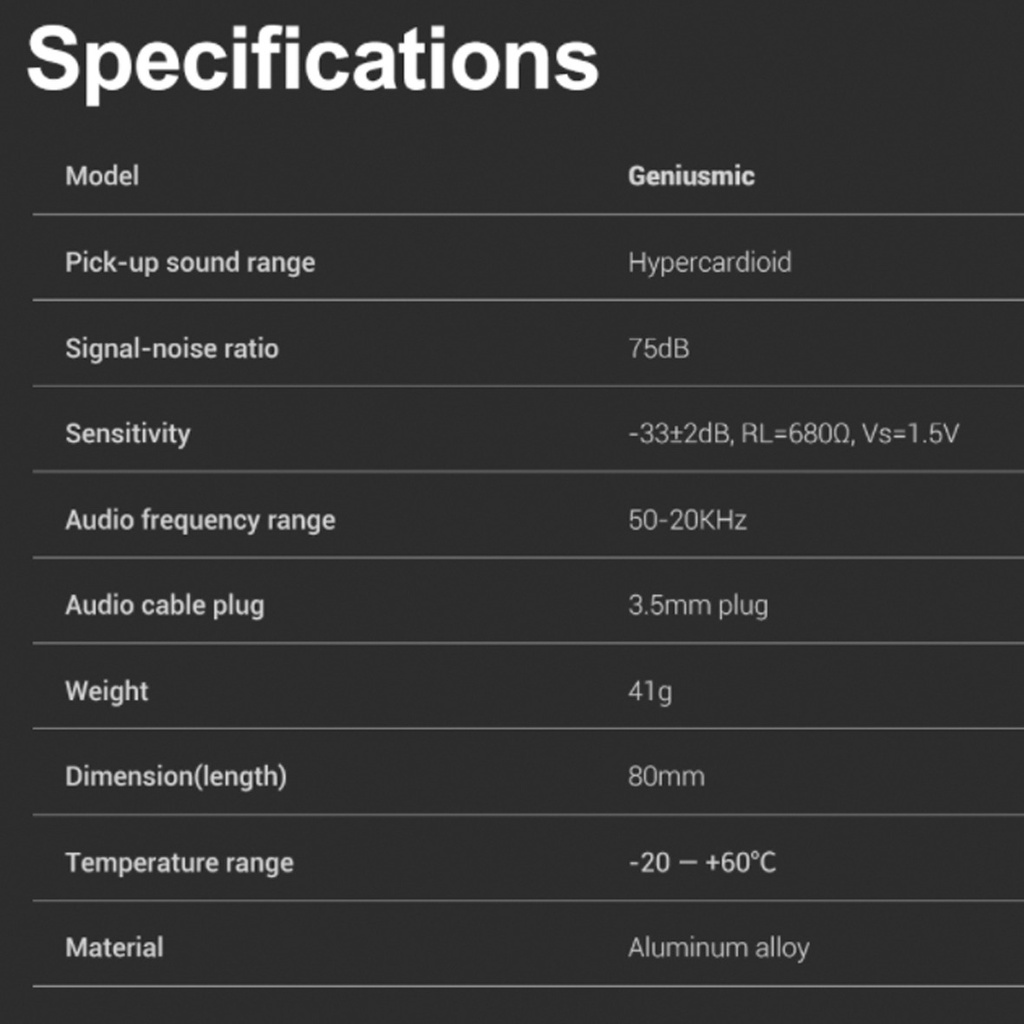The height and width of the screenshot is (1024, 1024).
Task: Click the -20 — +60°C value
Action: [702, 863]
